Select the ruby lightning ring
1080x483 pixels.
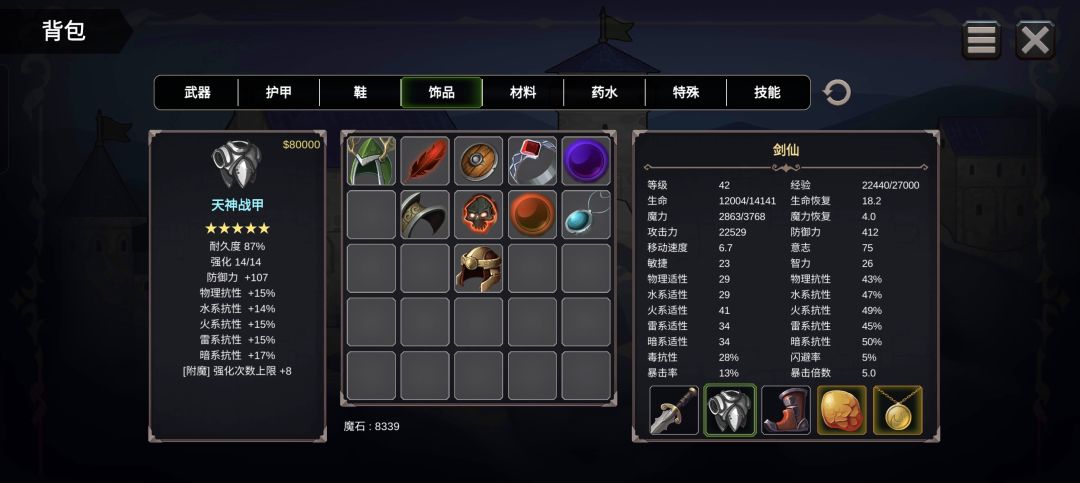[532, 161]
